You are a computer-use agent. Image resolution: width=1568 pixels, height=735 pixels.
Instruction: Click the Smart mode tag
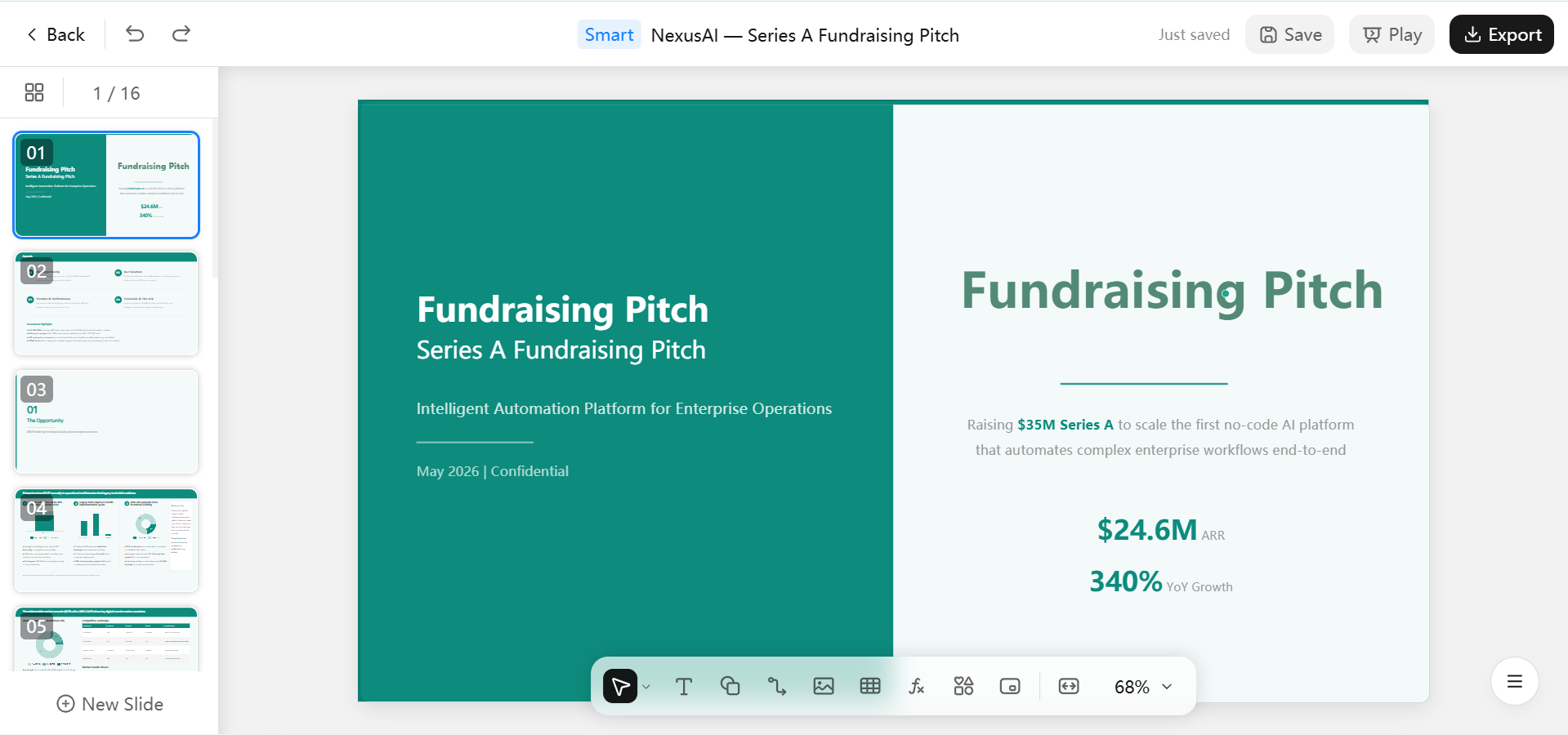[609, 34]
